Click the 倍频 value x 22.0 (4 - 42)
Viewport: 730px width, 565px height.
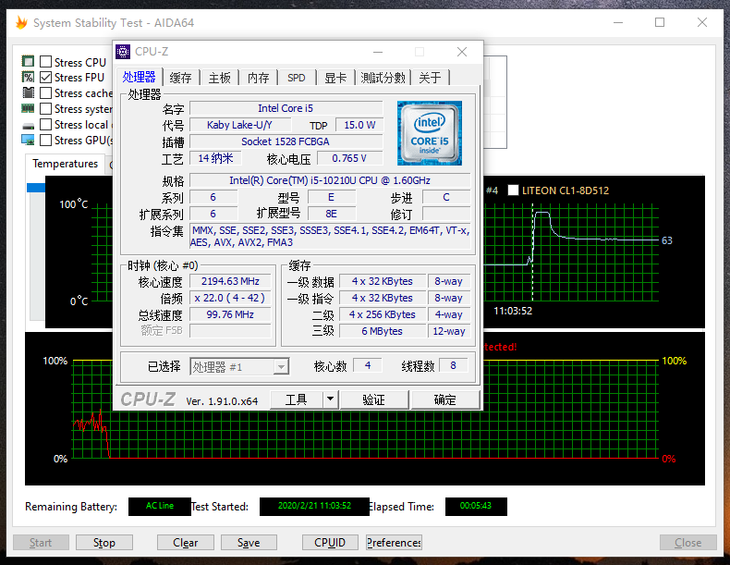[x=230, y=298]
